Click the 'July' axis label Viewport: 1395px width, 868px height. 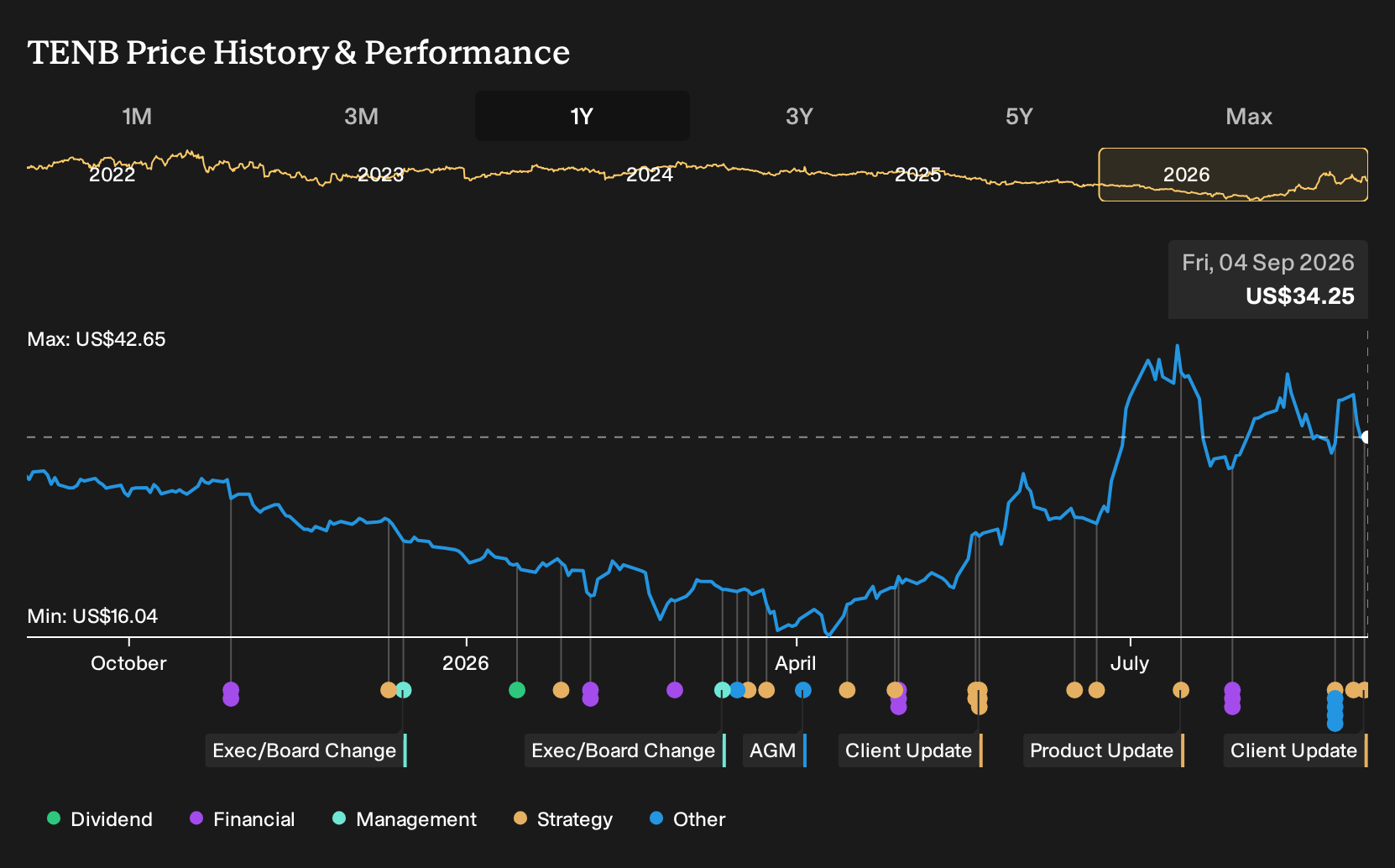pos(1130,663)
